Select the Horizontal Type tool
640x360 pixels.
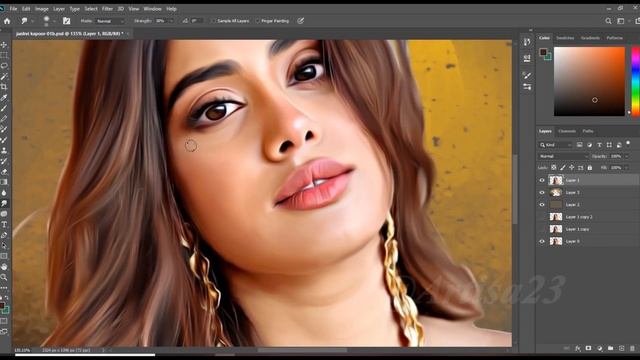4,224
